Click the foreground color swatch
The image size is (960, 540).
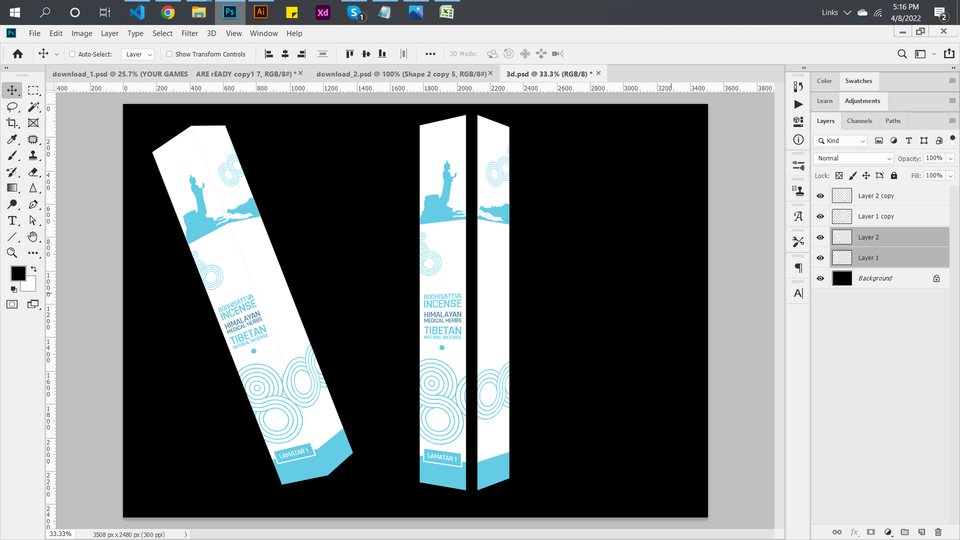pos(18,273)
